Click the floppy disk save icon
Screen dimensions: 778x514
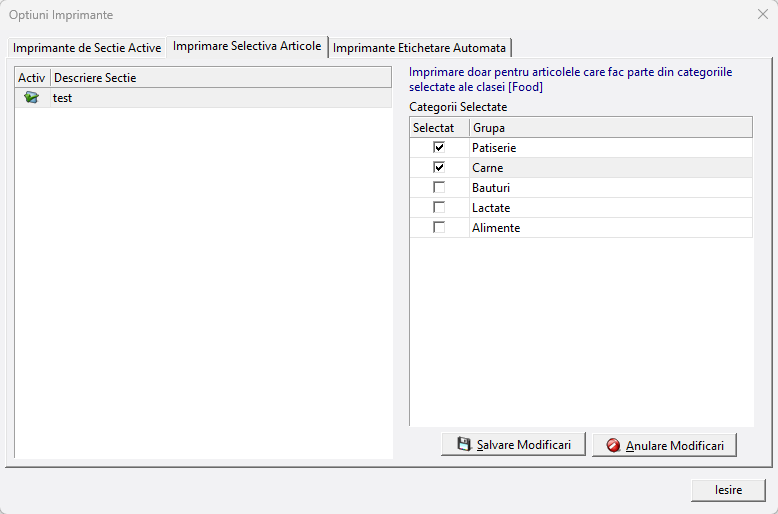[x=463, y=444]
